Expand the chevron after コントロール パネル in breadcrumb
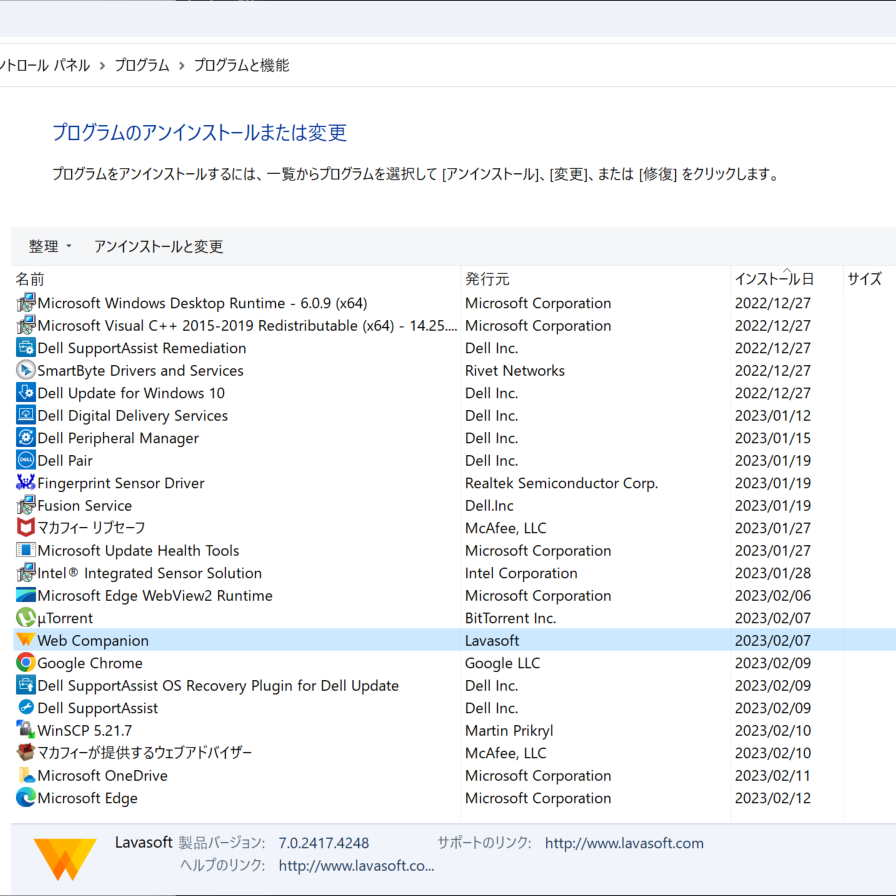The height and width of the screenshot is (896, 896). tap(102, 66)
